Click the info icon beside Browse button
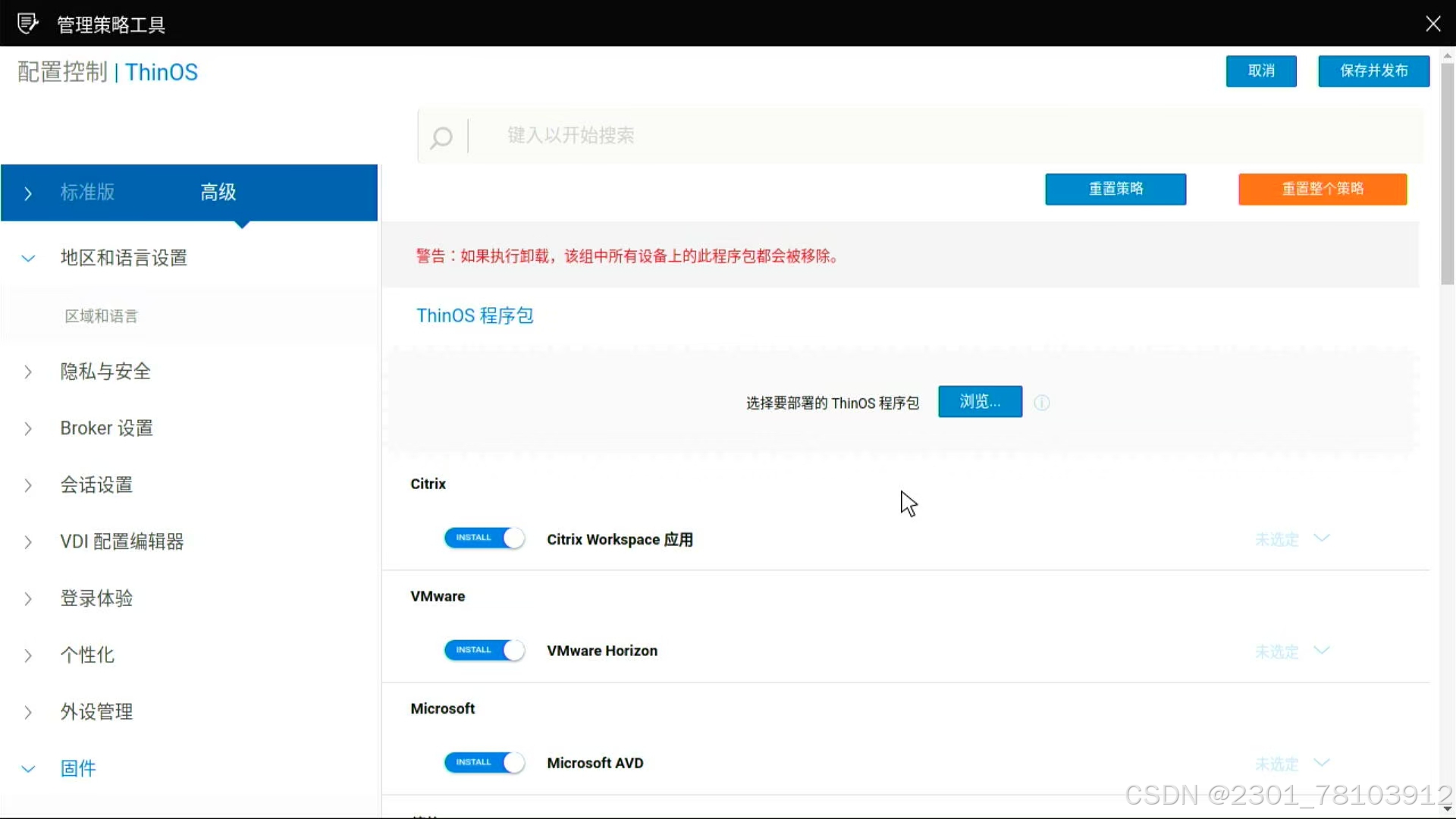Image resolution: width=1456 pixels, height=819 pixels. click(x=1042, y=403)
